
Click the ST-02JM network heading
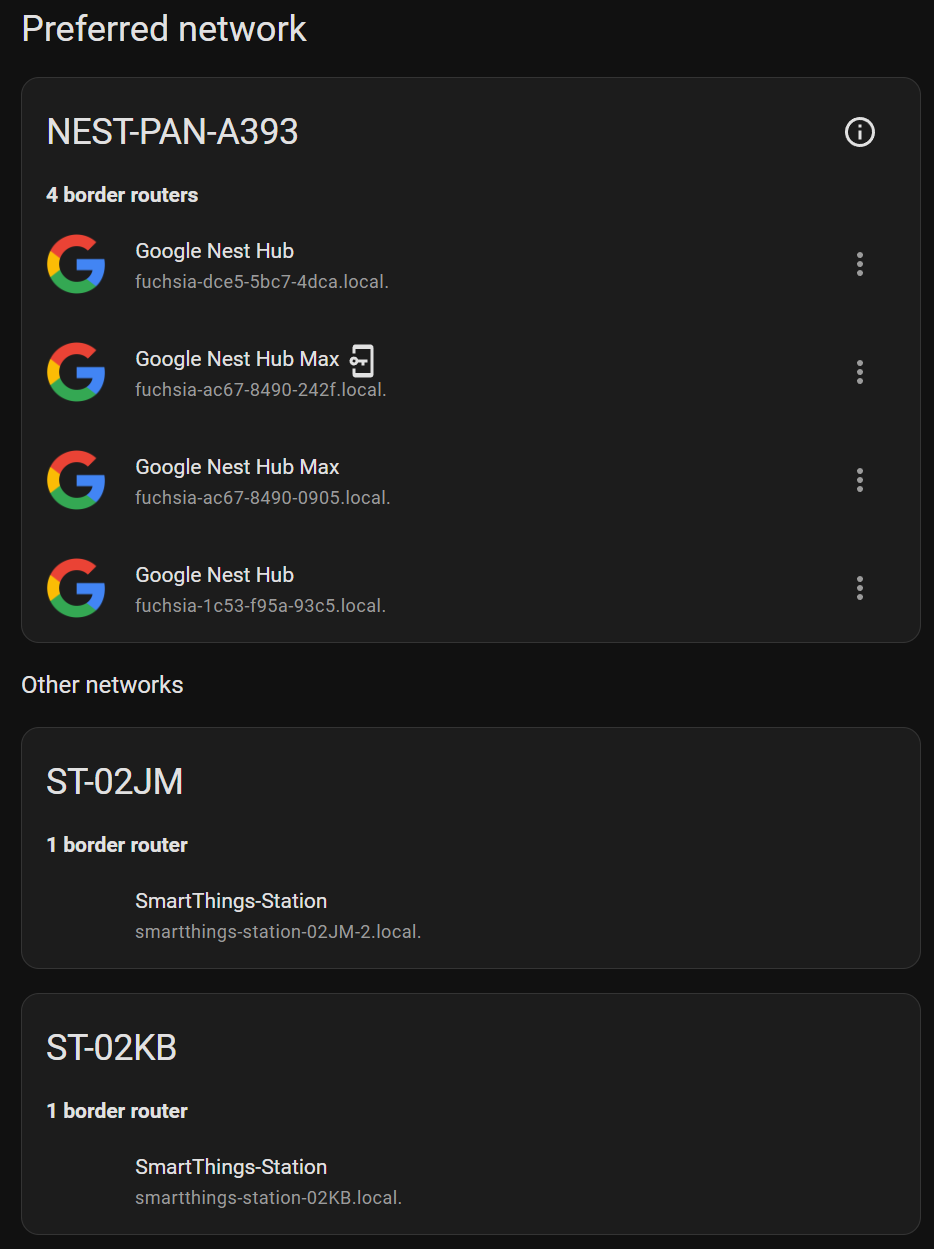pos(115,782)
